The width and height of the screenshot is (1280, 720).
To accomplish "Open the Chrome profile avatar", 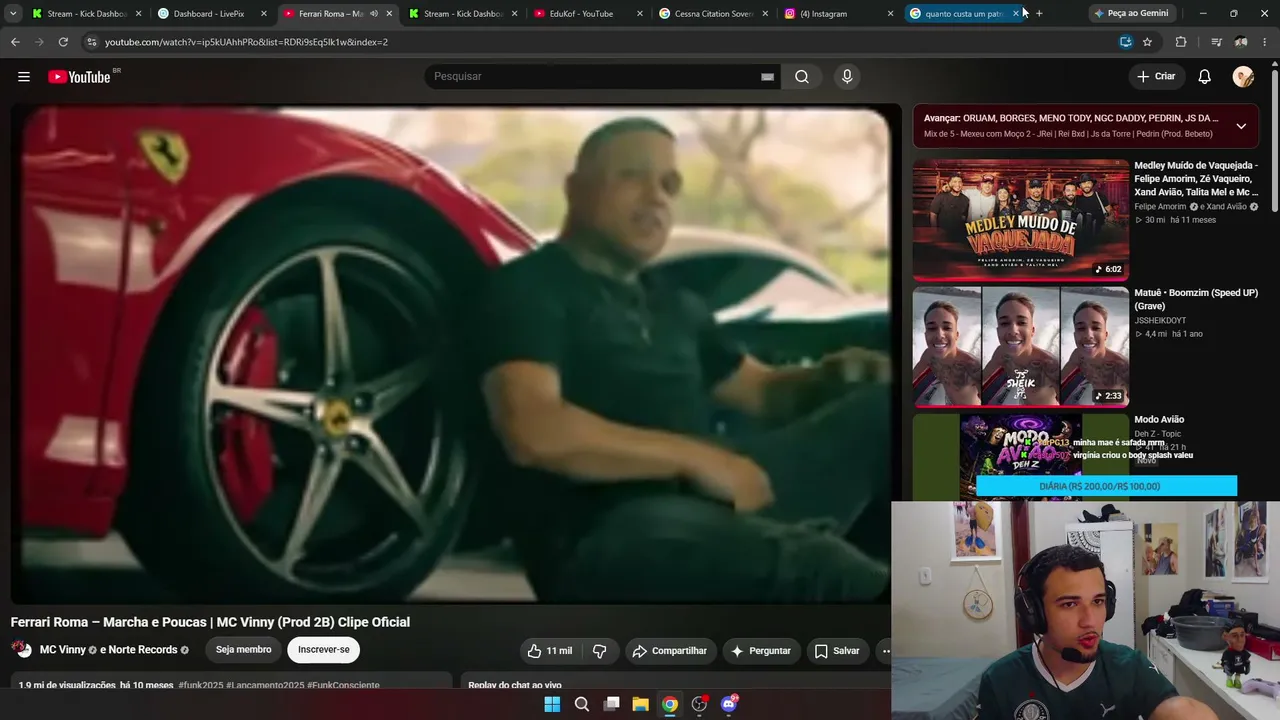I will (x=1241, y=42).
